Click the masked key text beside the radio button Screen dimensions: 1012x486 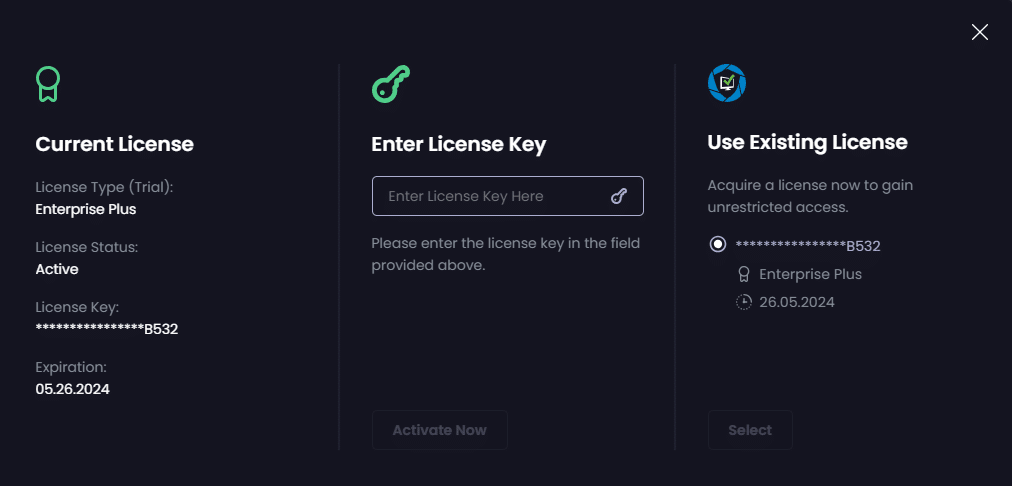click(808, 245)
